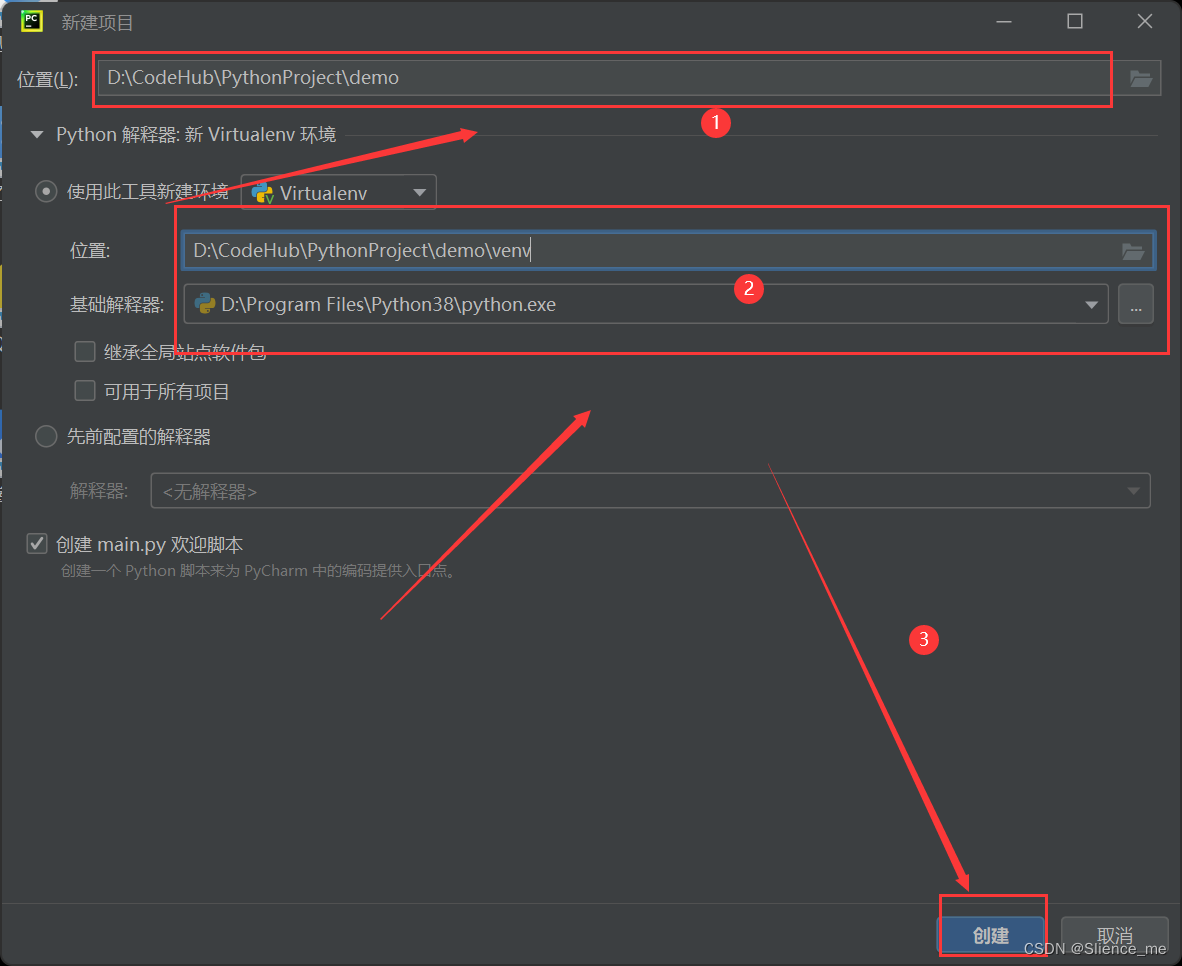The width and height of the screenshot is (1182, 966).
Task: Close the 新建项目 dialog
Action: point(1144,22)
